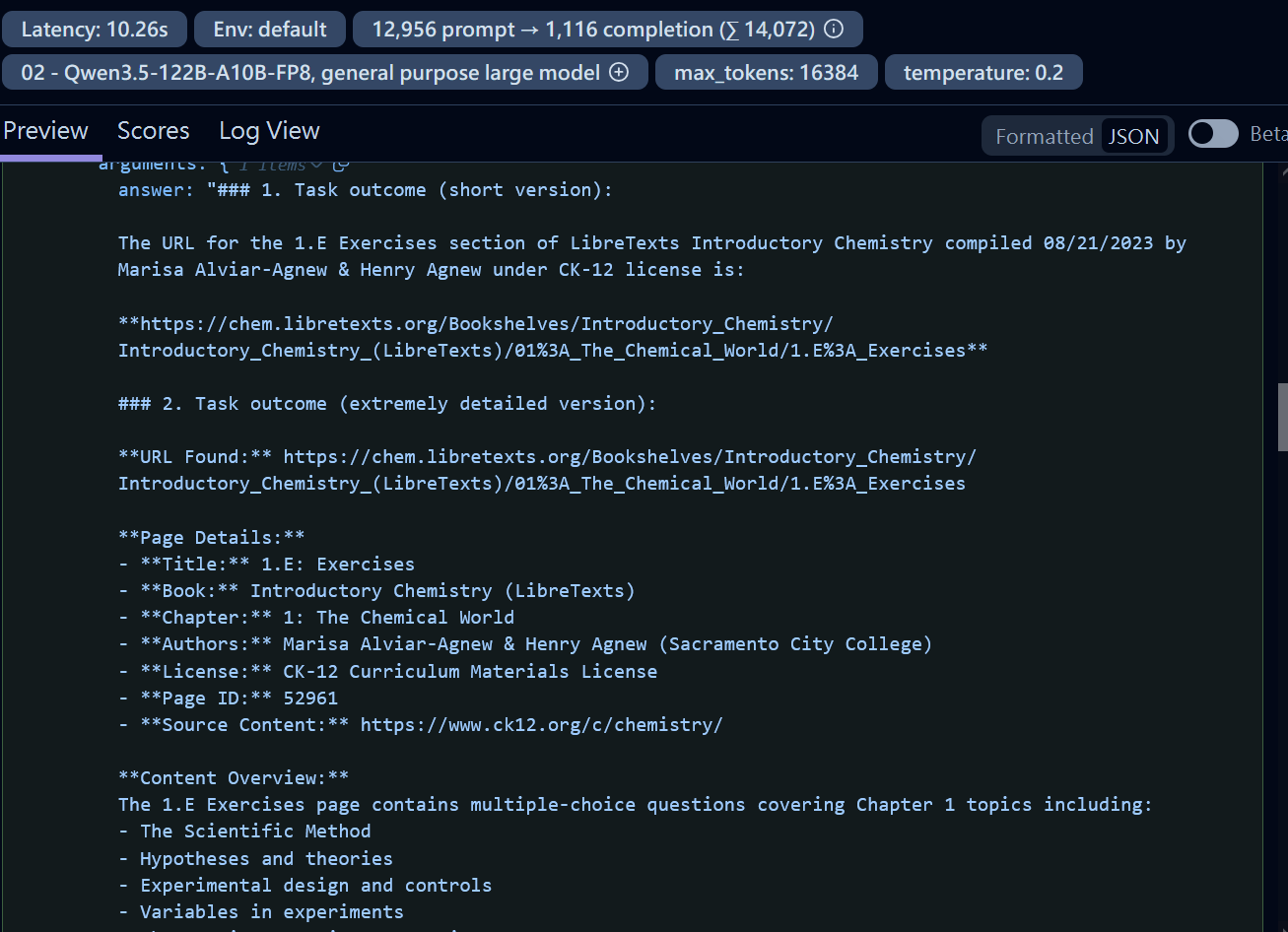The width and height of the screenshot is (1288, 932).
Task: Click the "**Content Overview:**" line
Action: (x=234, y=777)
